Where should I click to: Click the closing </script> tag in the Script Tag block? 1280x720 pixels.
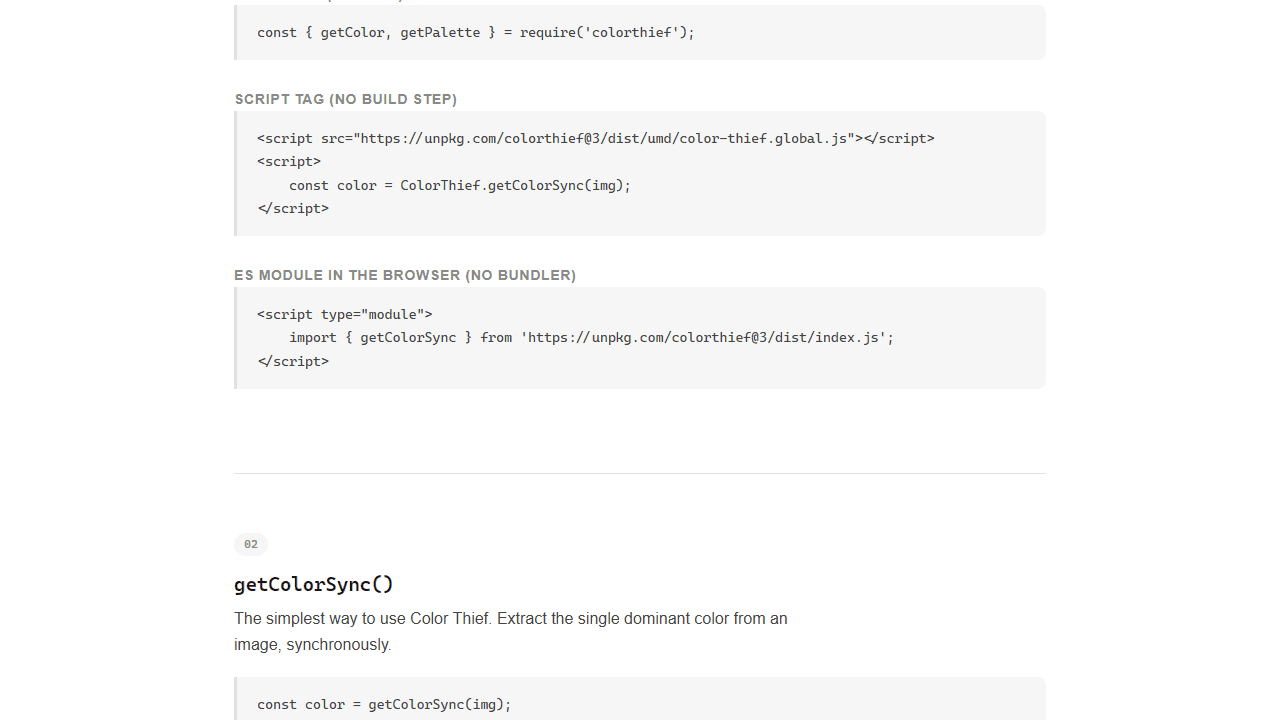click(293, 208)
